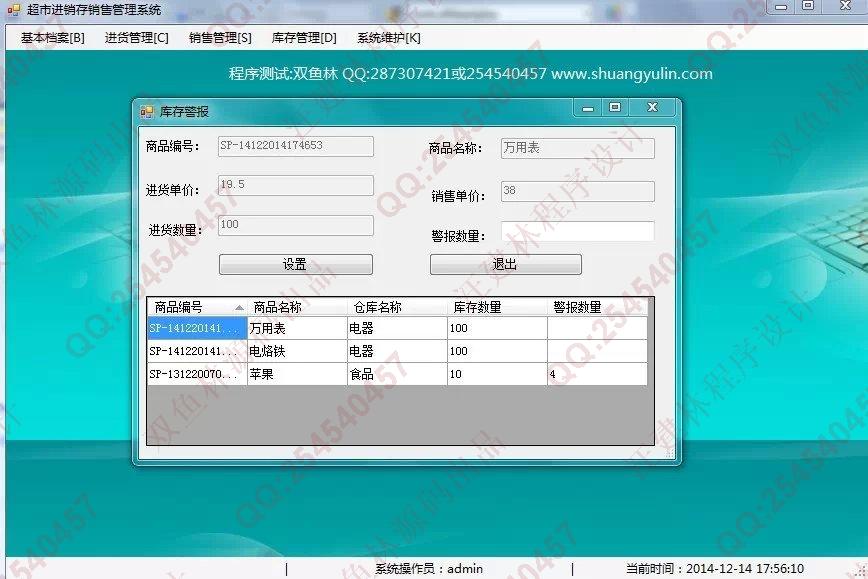Click the 电器 cell in 万用表 row
The image size is (868, 579).
397,328
